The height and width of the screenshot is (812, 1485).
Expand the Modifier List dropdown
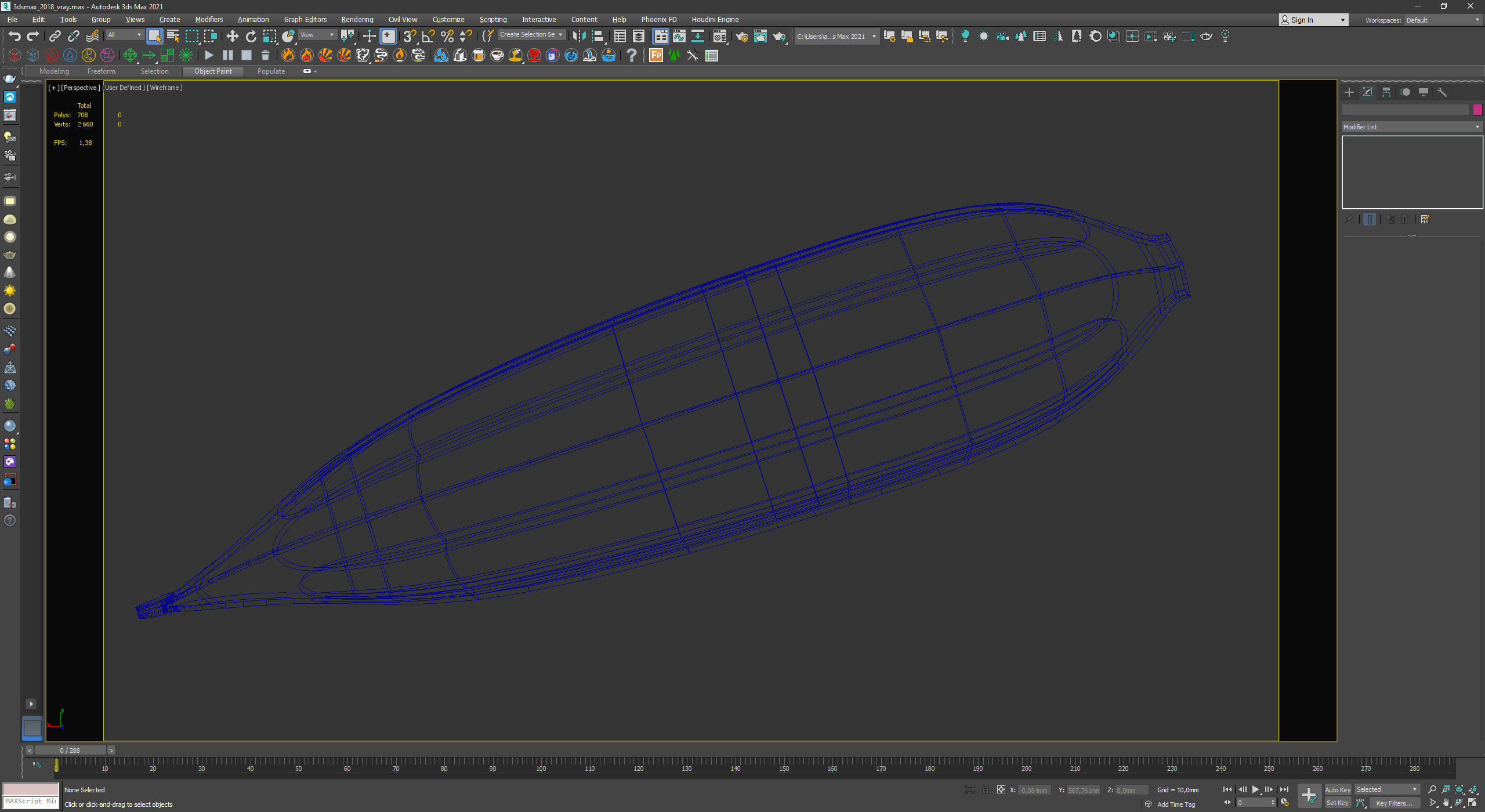tap(1411, 127)
